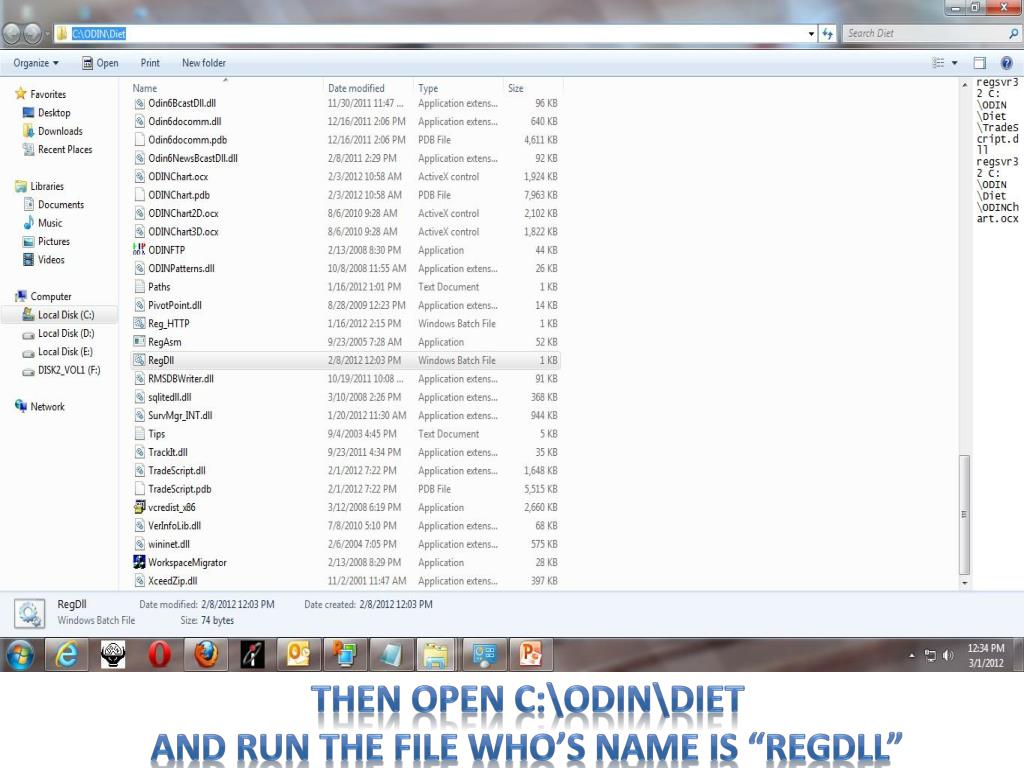The height and width of the screenshot is (768, 1024).
Task: Select Local Disk (D:)
Action: (x=59, y=333)
